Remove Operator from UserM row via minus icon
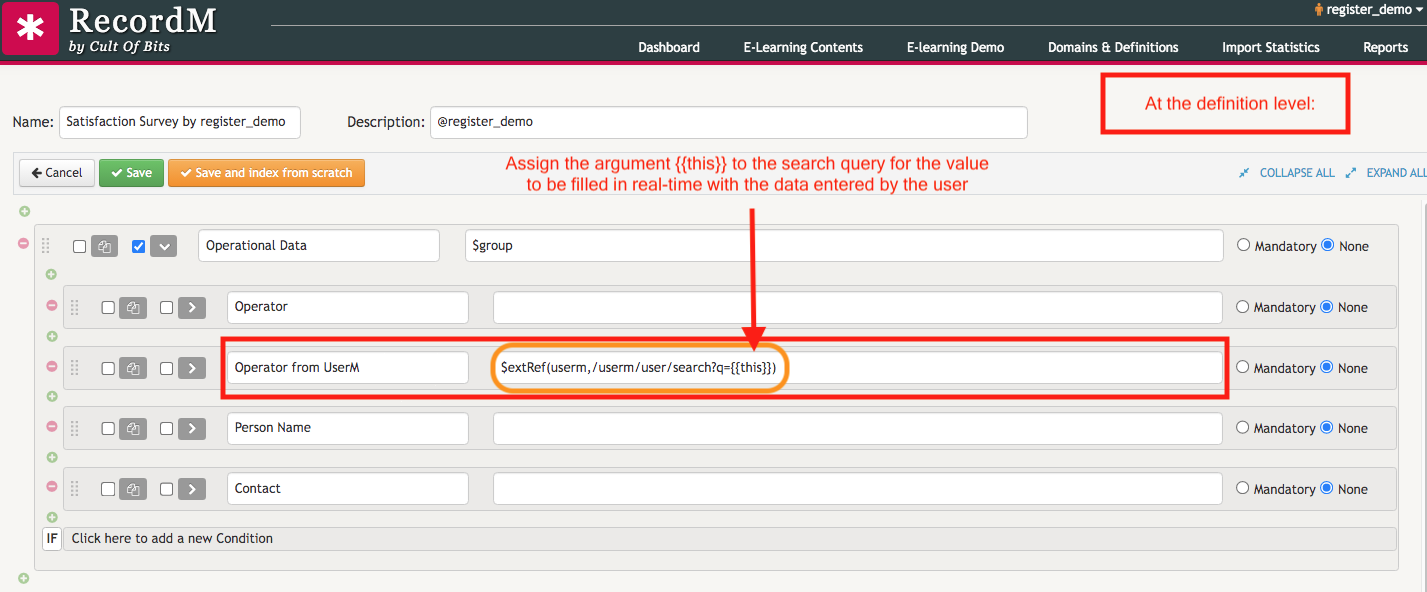Screen dimensions: 1427x592 click(x=52, y=366)
